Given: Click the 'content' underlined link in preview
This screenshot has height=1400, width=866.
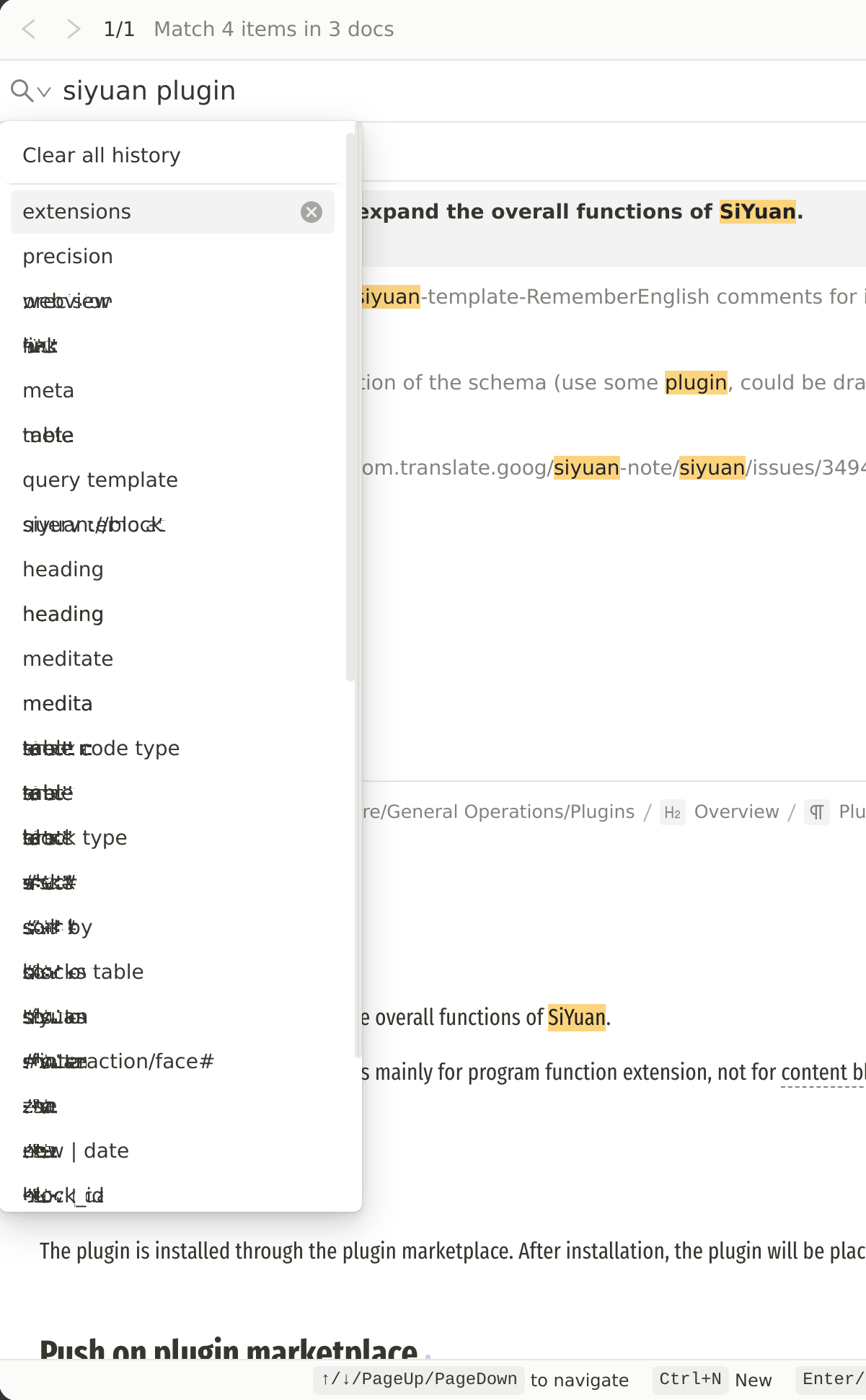Looking at the screenshot, I should (x=813, y=1073).
